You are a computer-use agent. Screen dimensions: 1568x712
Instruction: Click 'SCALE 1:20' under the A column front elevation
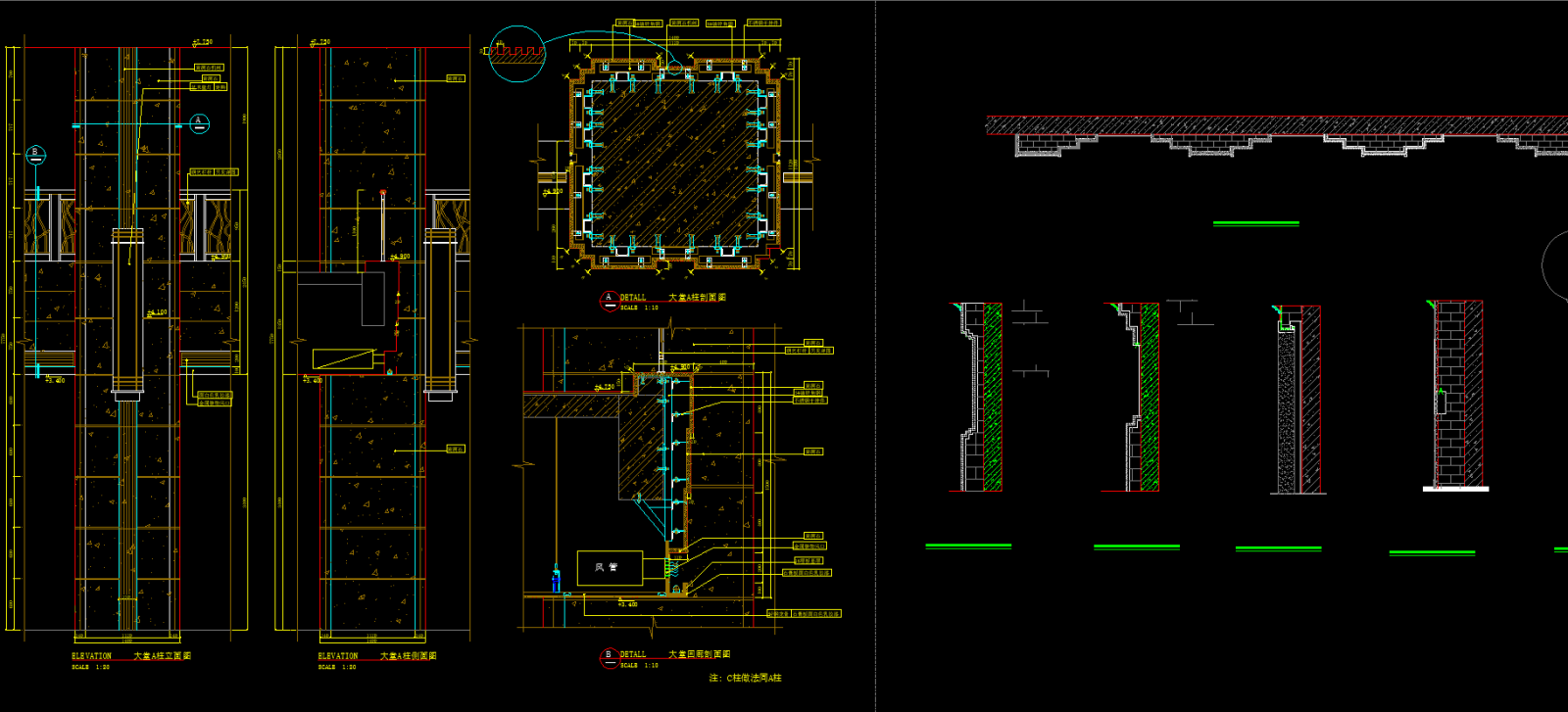tap(90, 667)
